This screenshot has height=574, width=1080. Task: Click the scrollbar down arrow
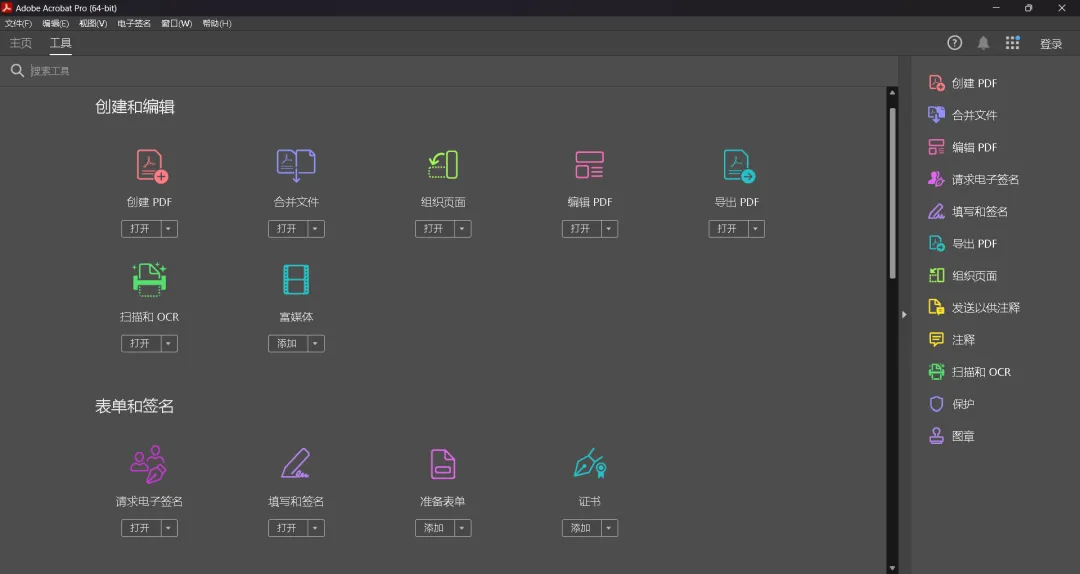(892, 568)
